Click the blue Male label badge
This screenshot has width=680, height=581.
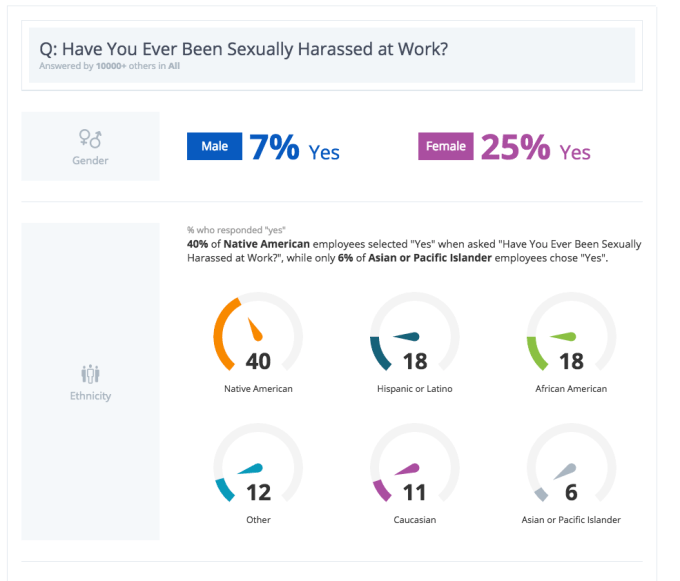[x=214, y=147]
